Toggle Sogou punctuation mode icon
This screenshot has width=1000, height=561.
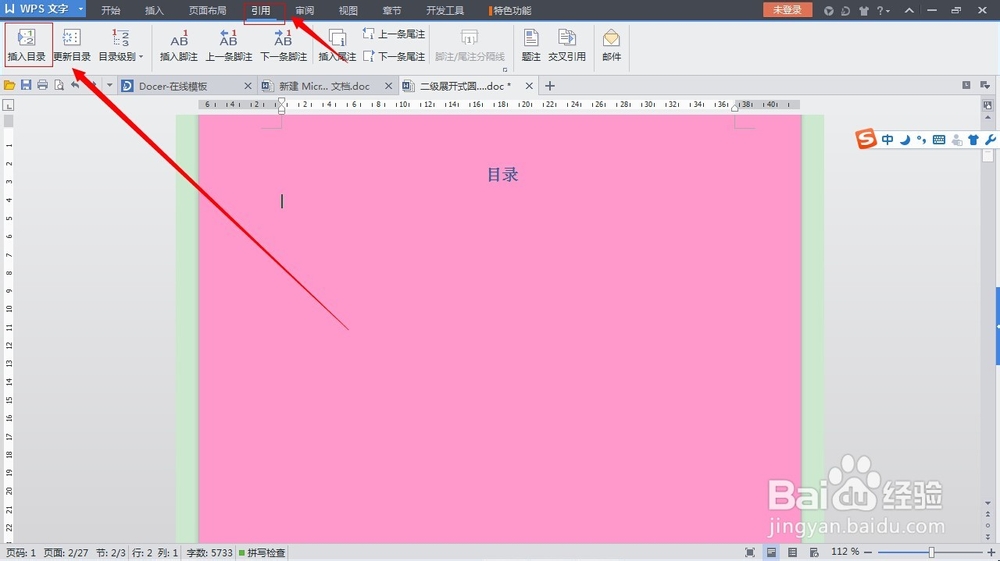click(x=921, y=140)
